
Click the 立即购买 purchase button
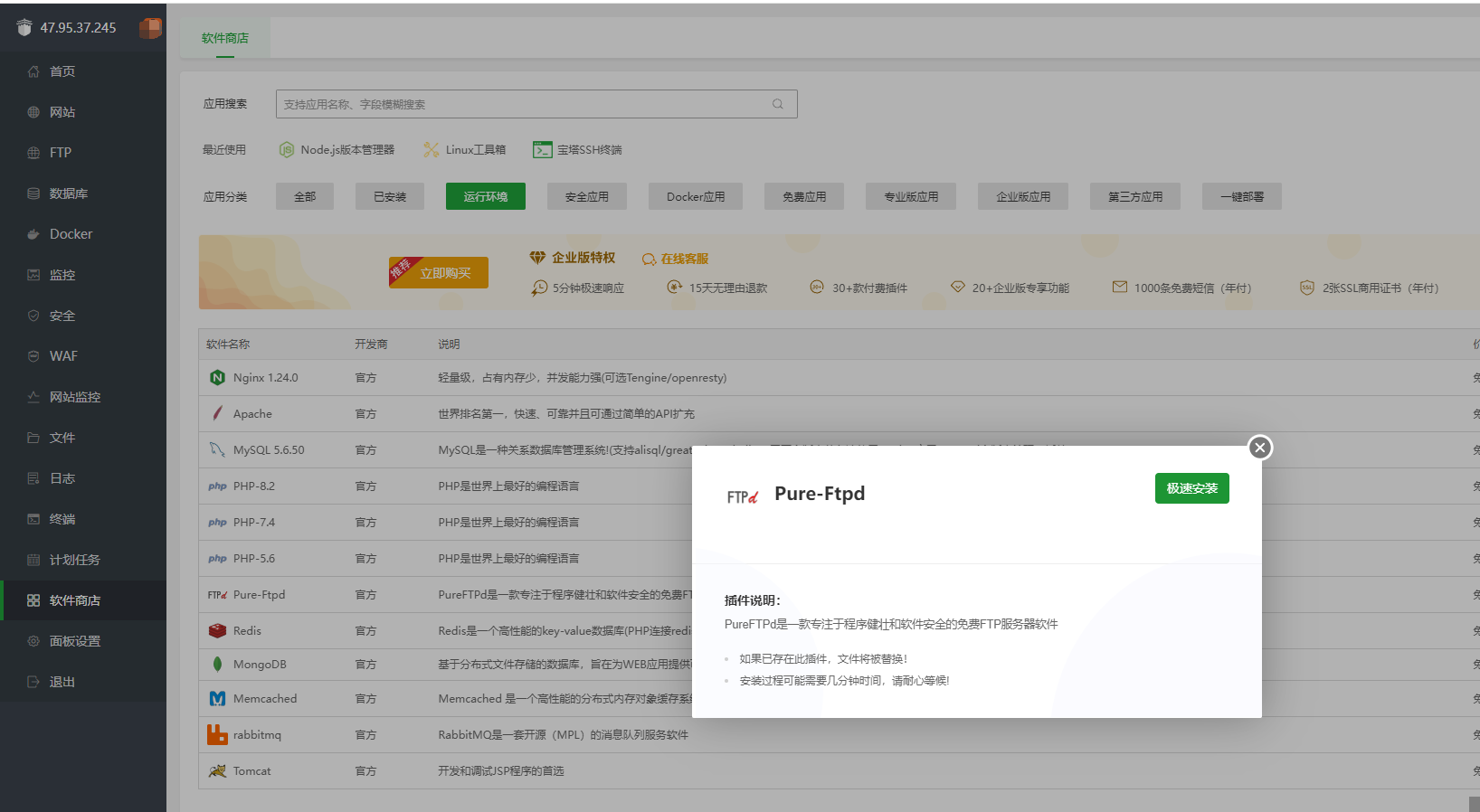pos(439,272)
